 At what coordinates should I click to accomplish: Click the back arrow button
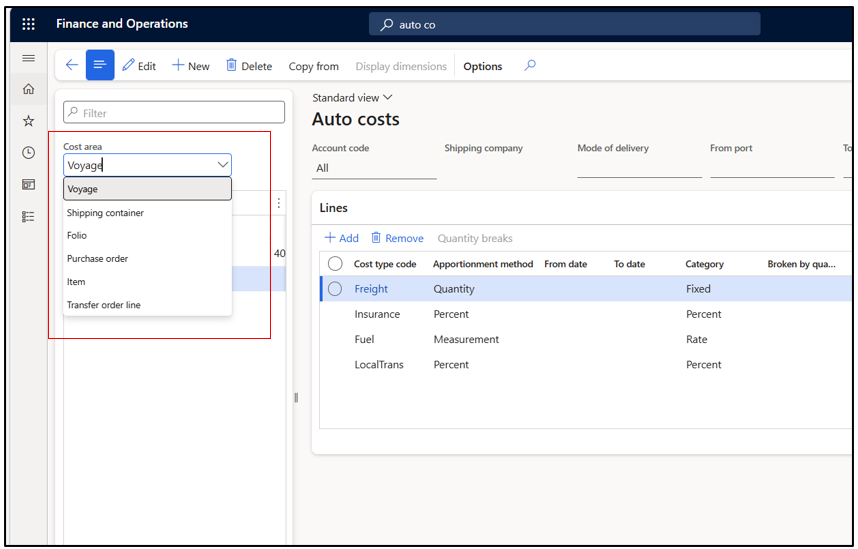click(72, 65)
